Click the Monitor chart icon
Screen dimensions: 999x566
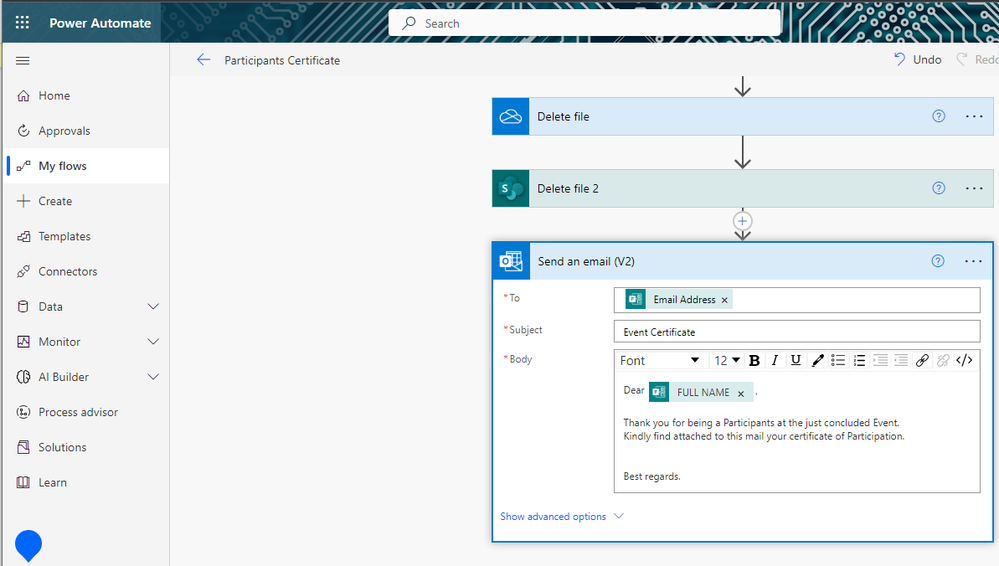pyautogui.click(x=24, y=342)
